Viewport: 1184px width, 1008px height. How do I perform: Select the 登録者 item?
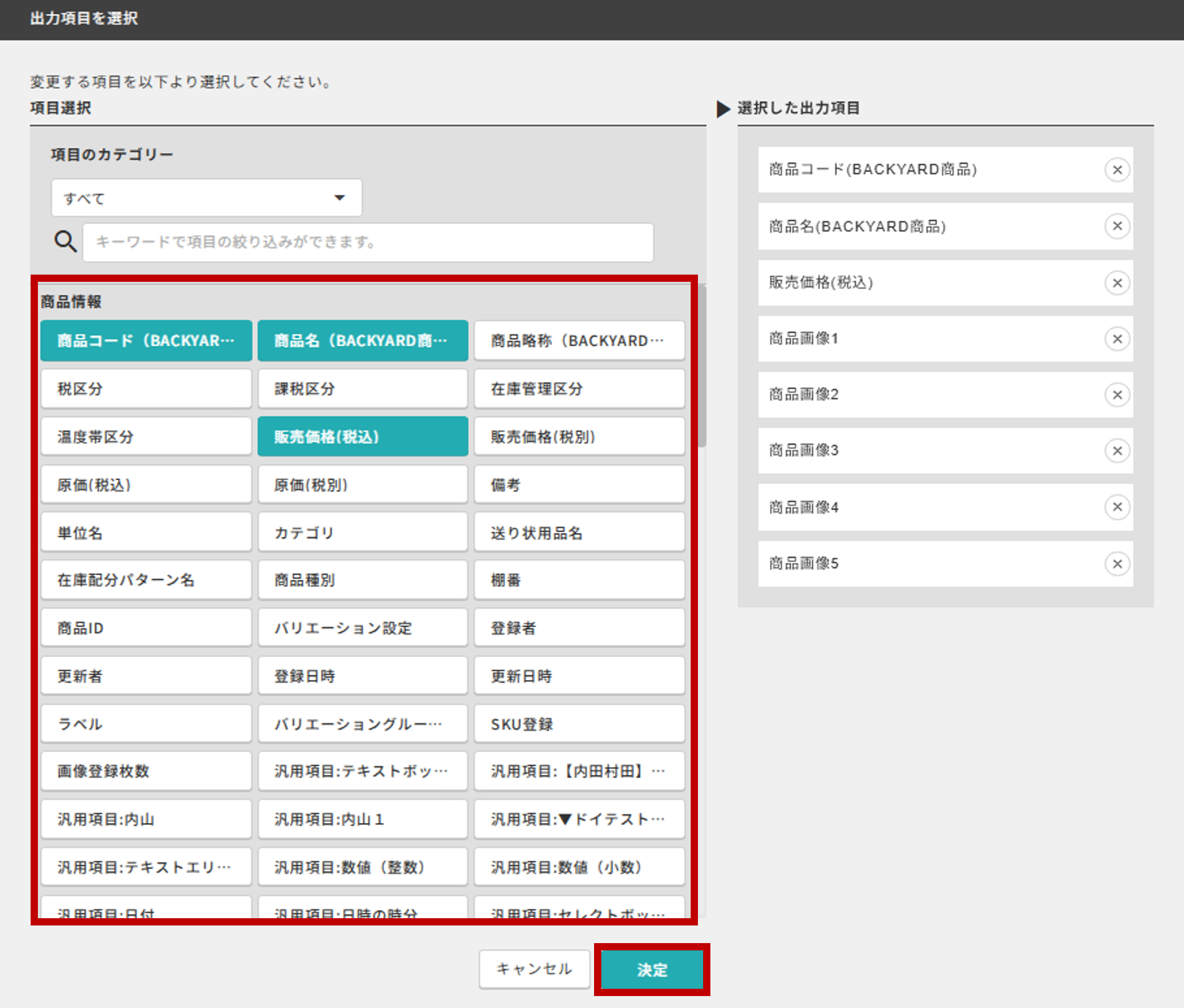coord(580,628)
